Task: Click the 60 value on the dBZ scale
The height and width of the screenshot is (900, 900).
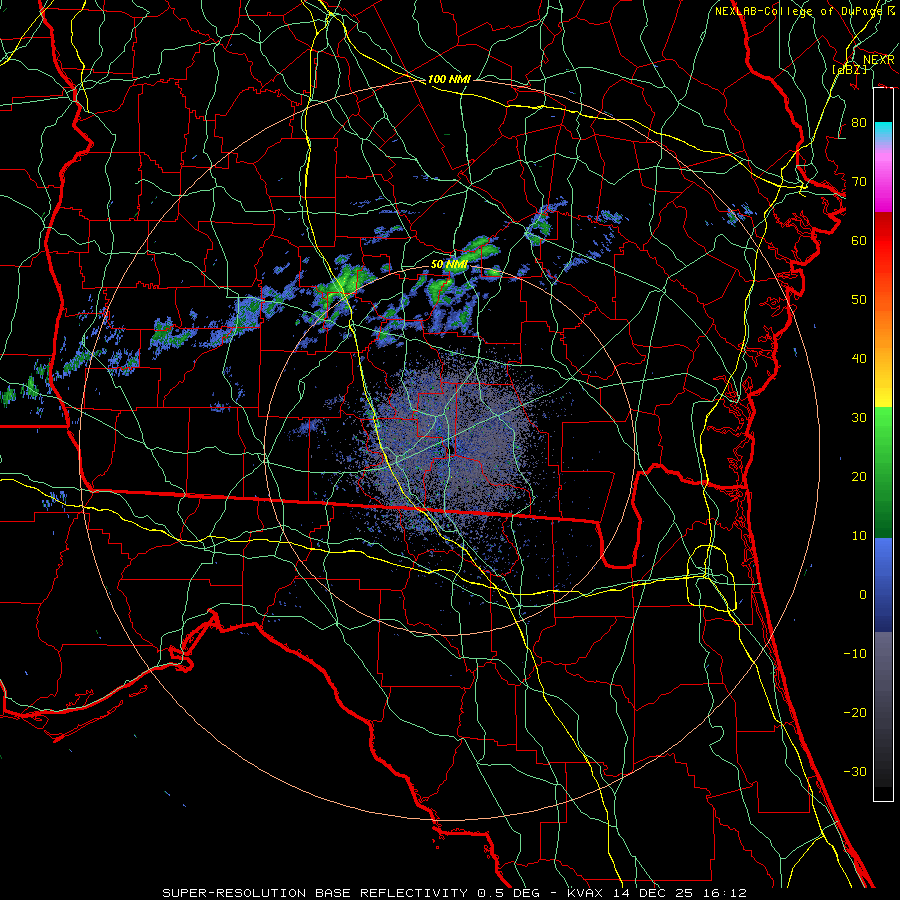Action: click(x=859, y=241)
